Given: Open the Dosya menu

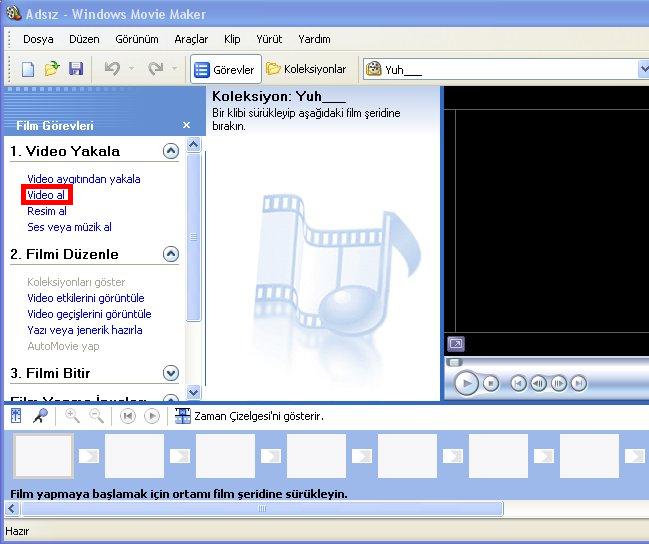Looking at the screenshot, I should pyautogui.click(x=38, y=39).
